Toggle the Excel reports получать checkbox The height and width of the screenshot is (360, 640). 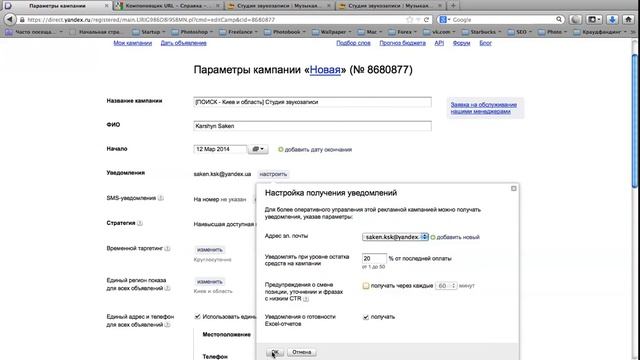pos(366,317)
